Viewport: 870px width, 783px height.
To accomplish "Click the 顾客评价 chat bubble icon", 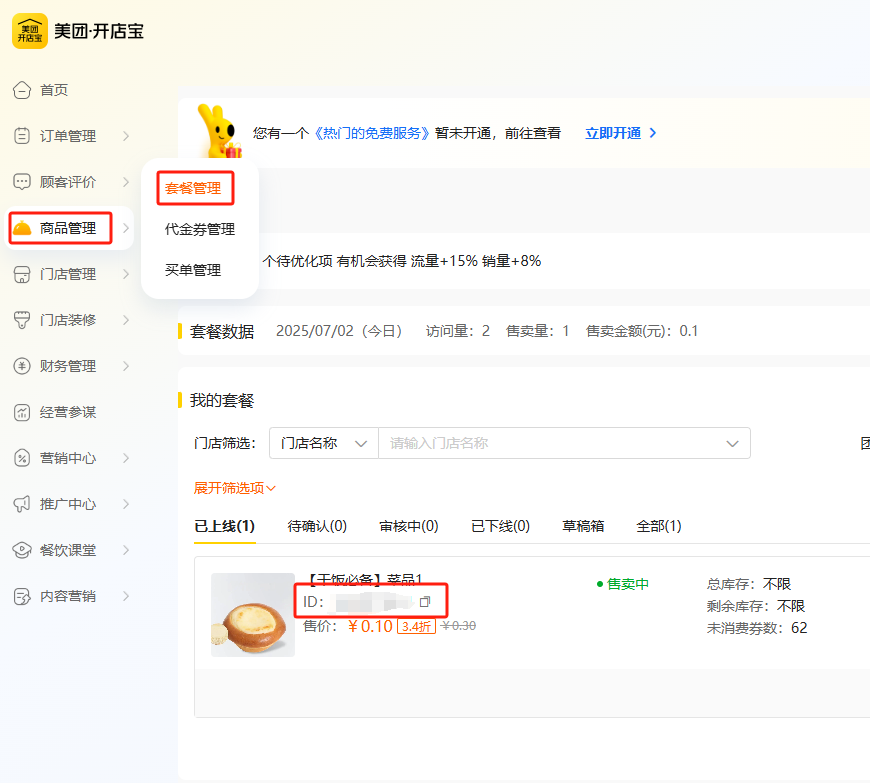I will tap(22, 182).
